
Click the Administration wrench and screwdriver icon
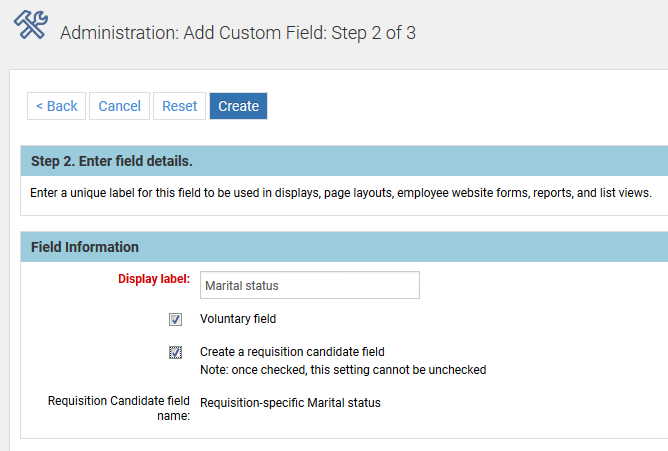click(31, 24)
